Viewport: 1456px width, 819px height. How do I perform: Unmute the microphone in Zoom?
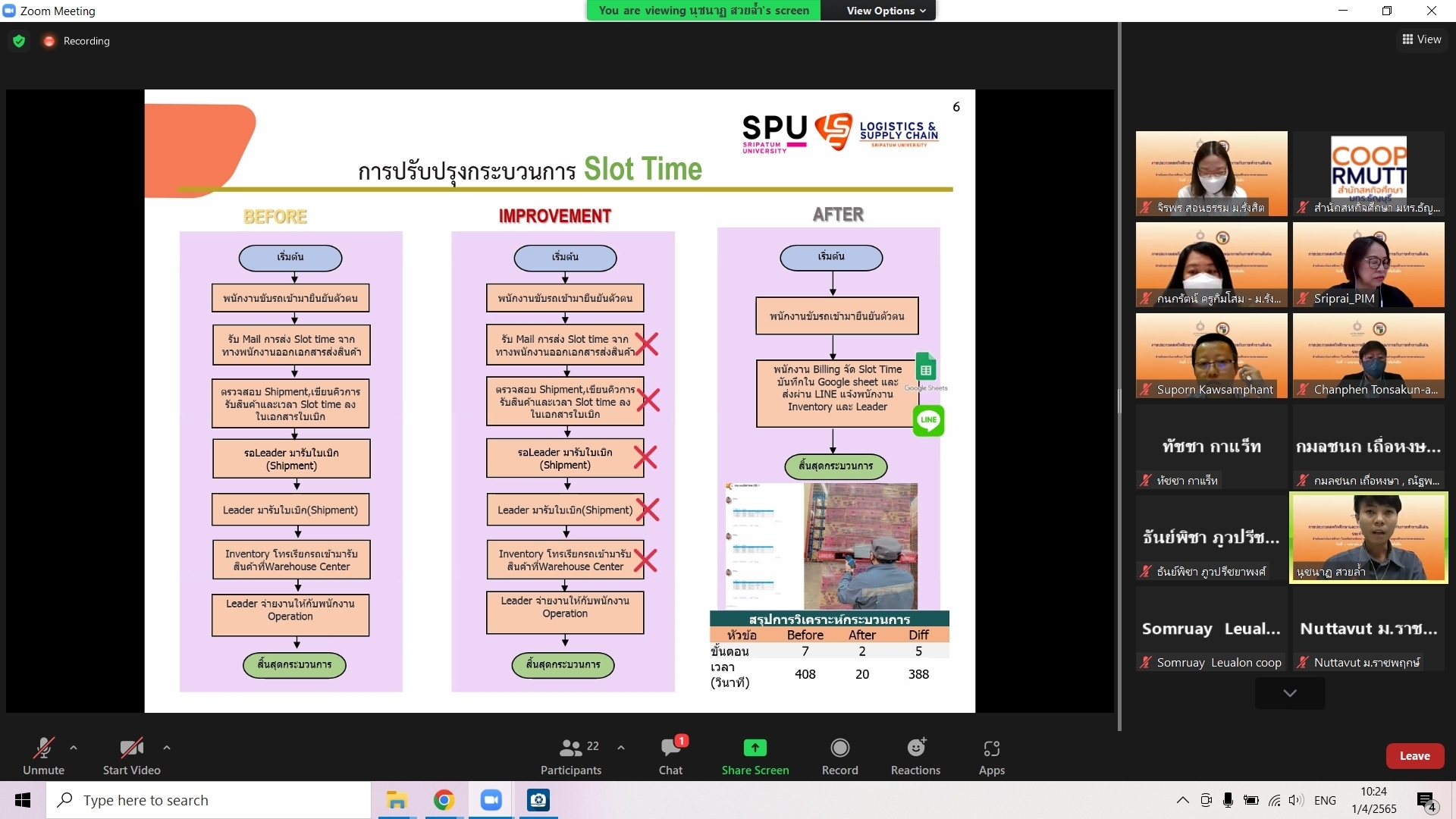click(44, 756)
